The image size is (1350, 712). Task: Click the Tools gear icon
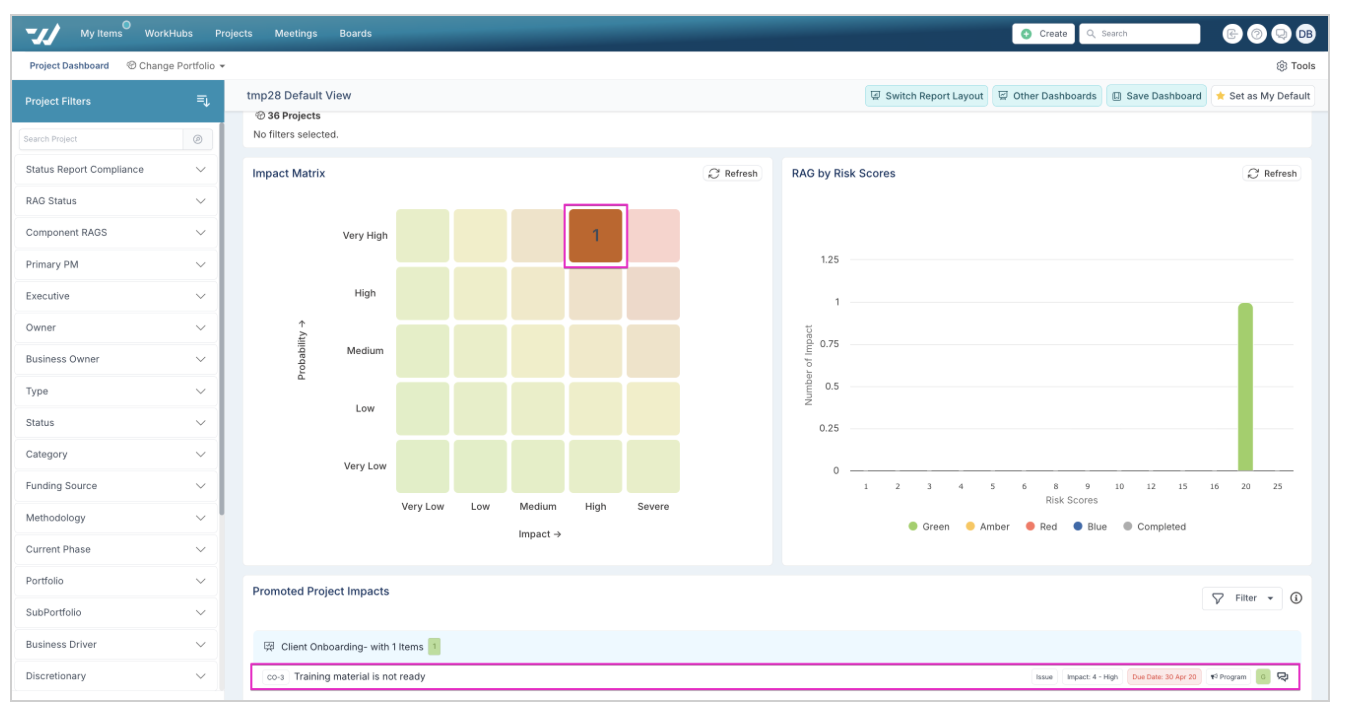pyautogui.click(x=1282, y=66)
